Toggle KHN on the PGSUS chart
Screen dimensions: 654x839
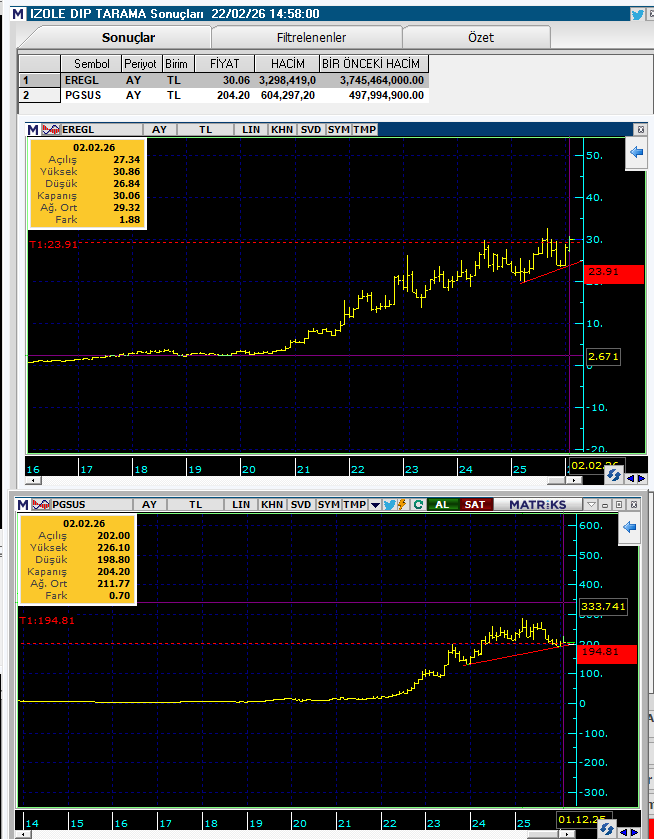click(x=272, y=505)
